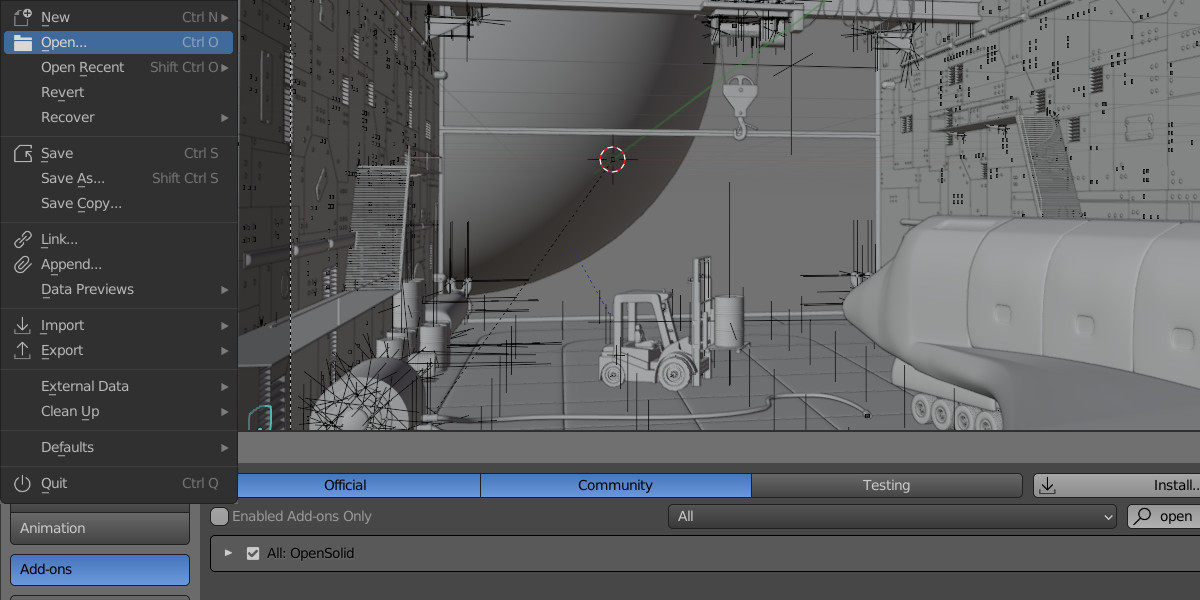The image size is (1200, 600).
Task: Choose Open... from the File menu
Action: [x=119, y=42]
